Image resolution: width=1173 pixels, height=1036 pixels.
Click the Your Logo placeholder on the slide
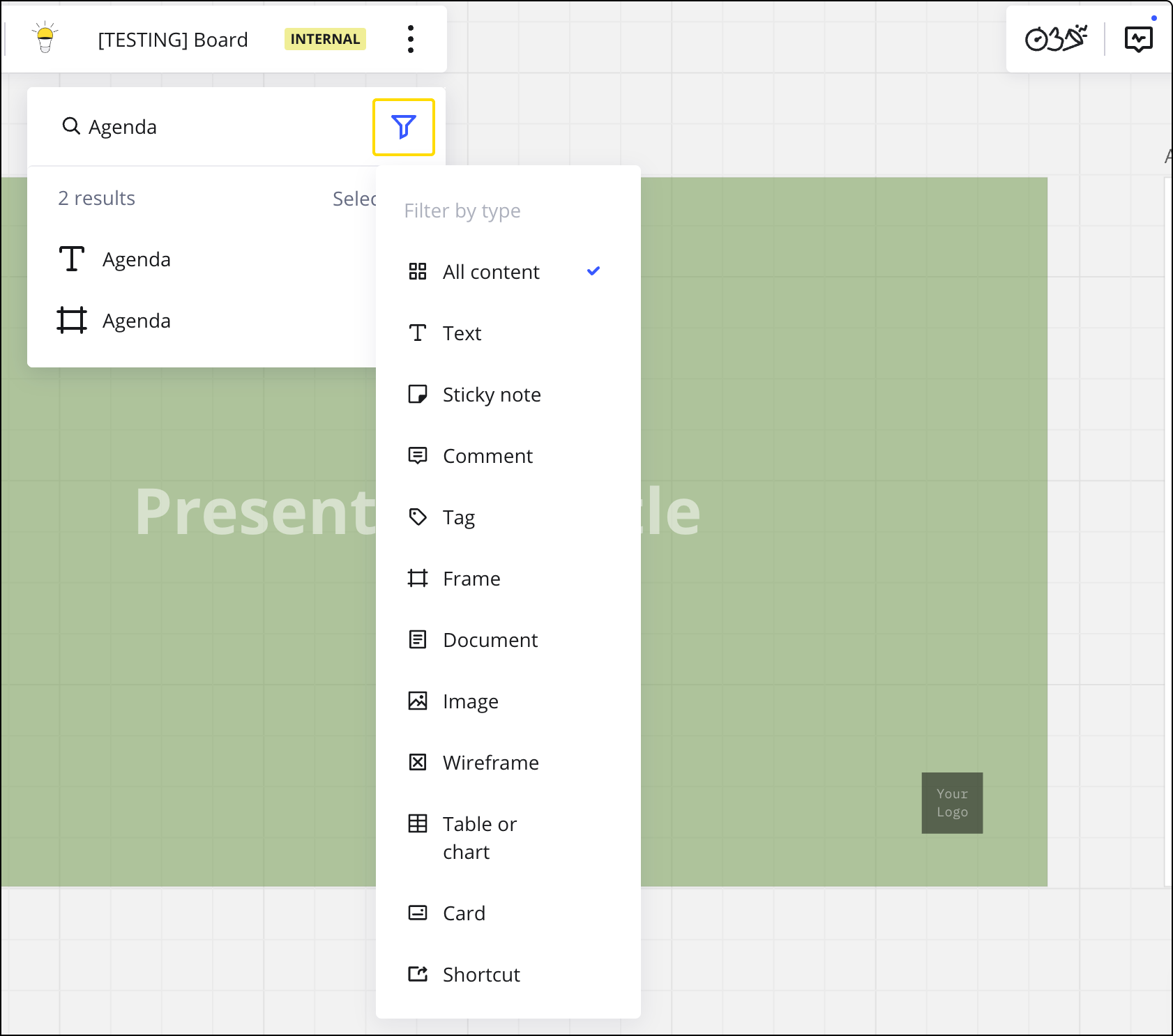[x=952, y=802]
